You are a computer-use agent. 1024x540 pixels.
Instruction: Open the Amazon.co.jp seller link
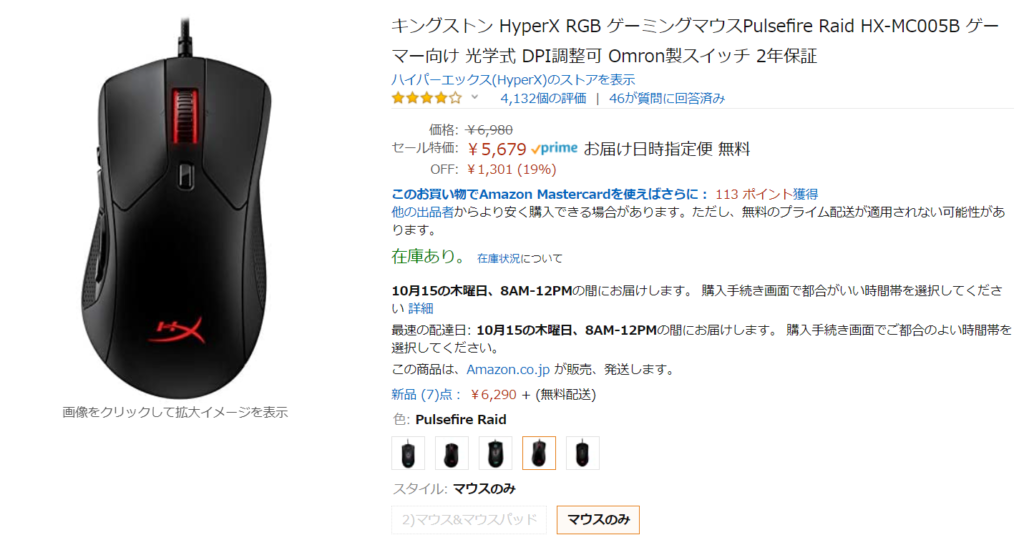coord(508,370)
